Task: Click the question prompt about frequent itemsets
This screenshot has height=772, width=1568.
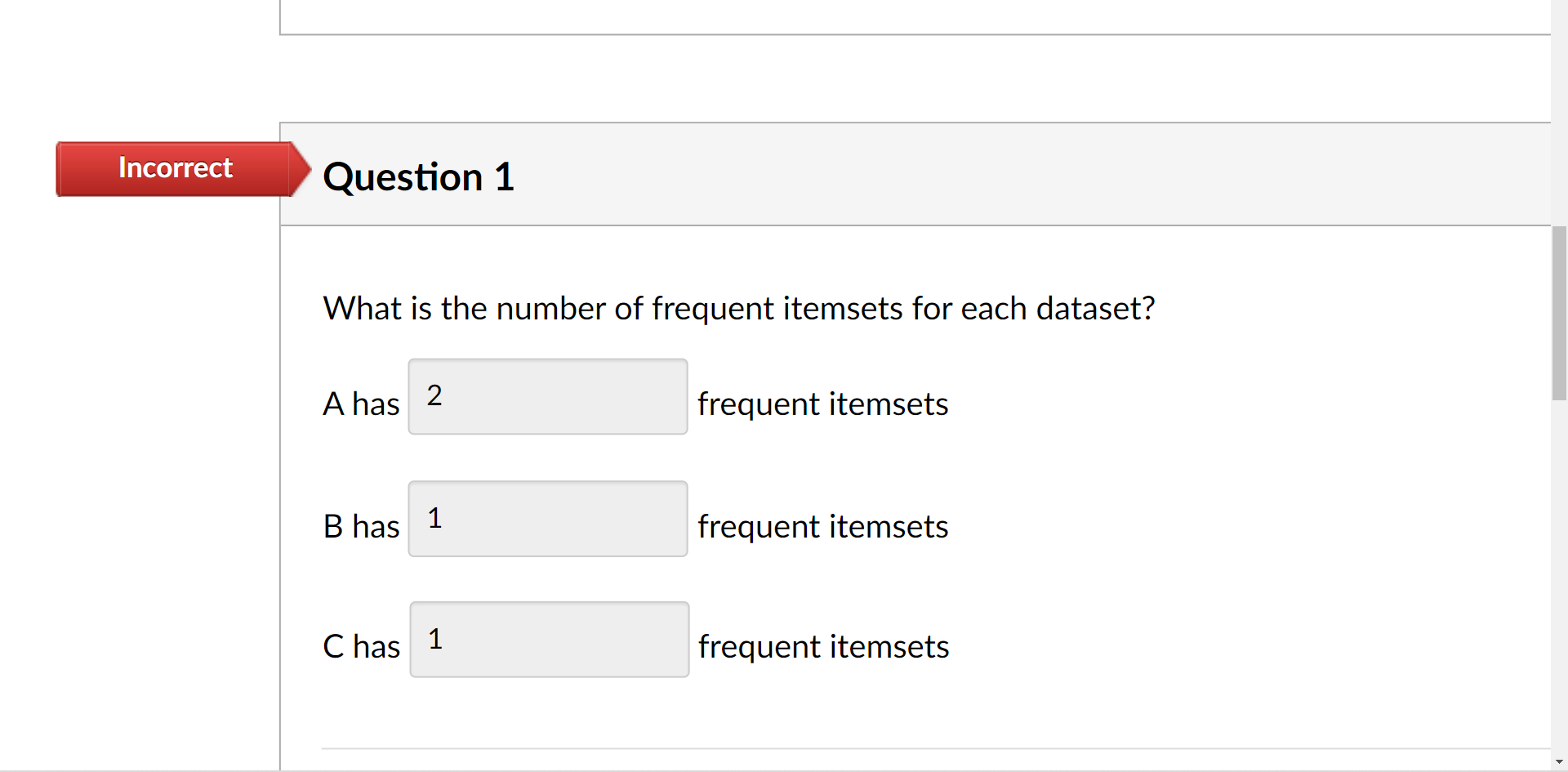Action: point(738,308)
